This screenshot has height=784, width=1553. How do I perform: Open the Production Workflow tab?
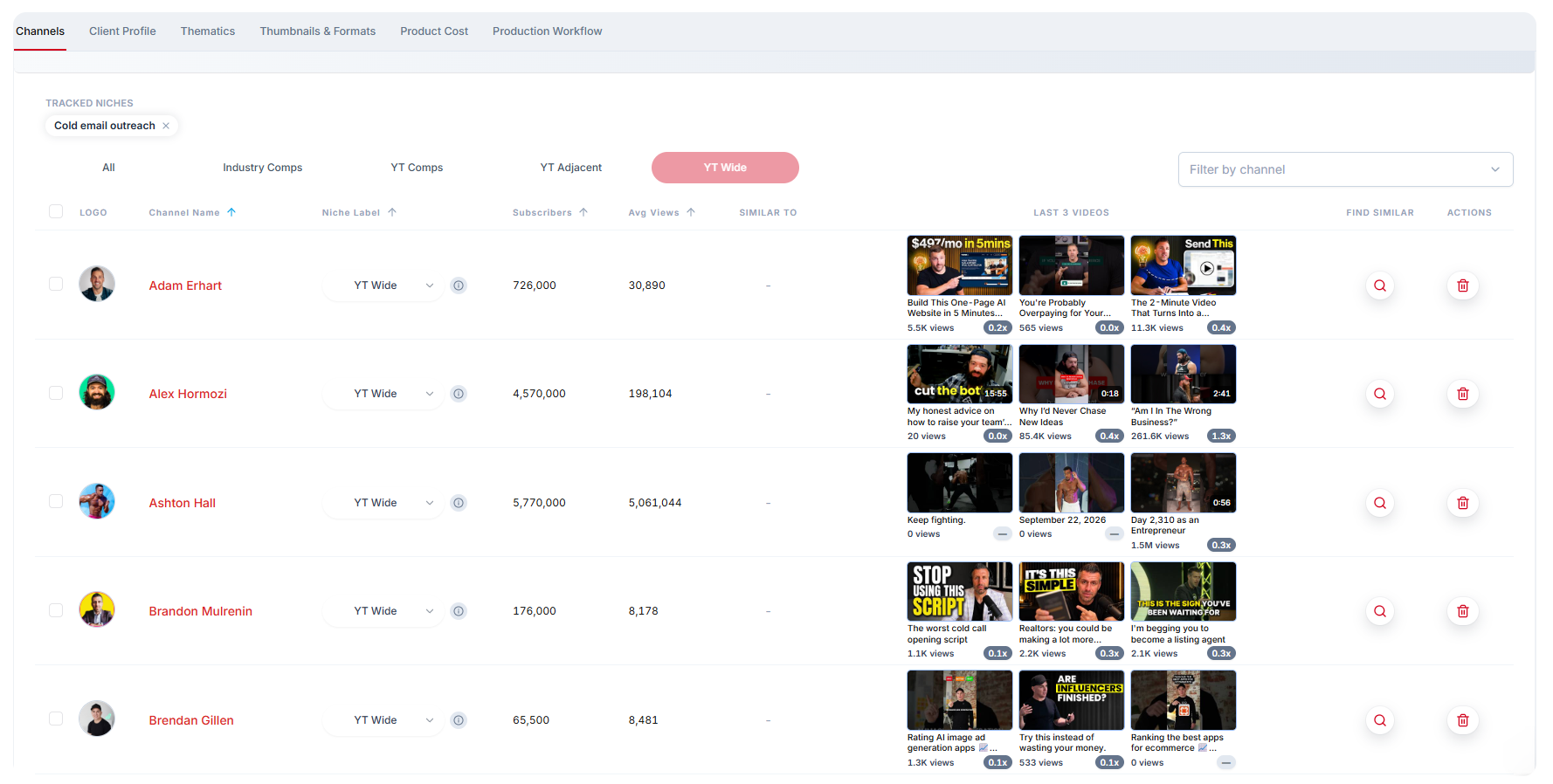(x=548, y=31)
